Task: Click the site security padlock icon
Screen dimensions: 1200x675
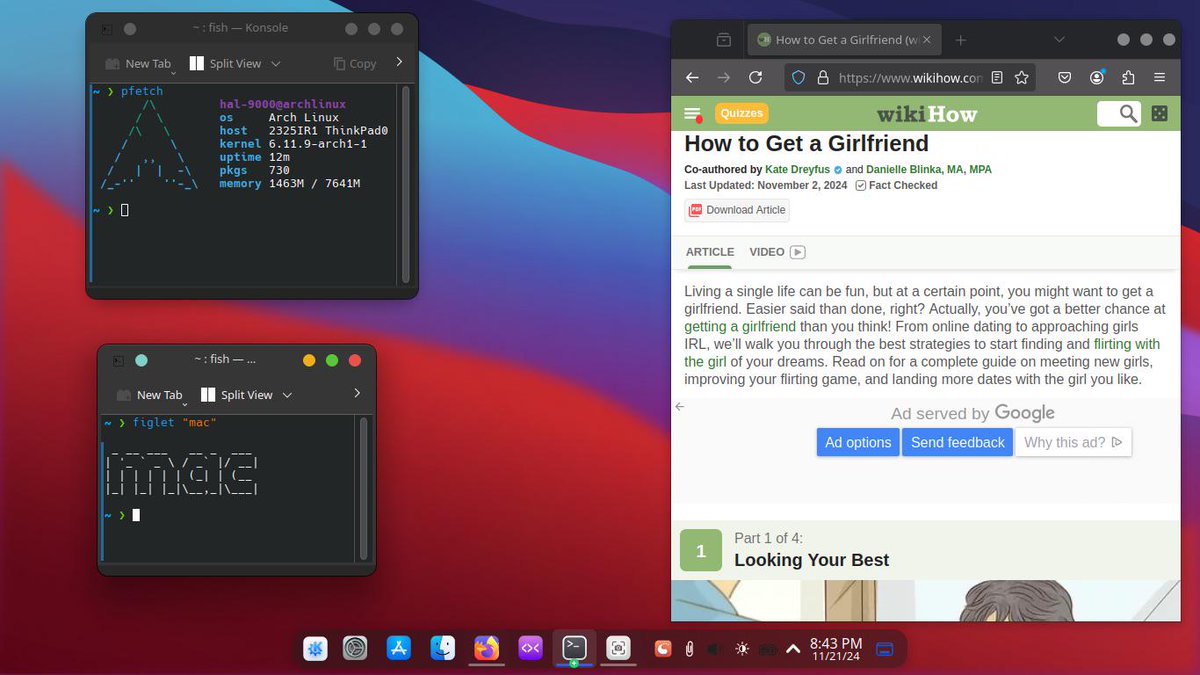Action: 823,77
